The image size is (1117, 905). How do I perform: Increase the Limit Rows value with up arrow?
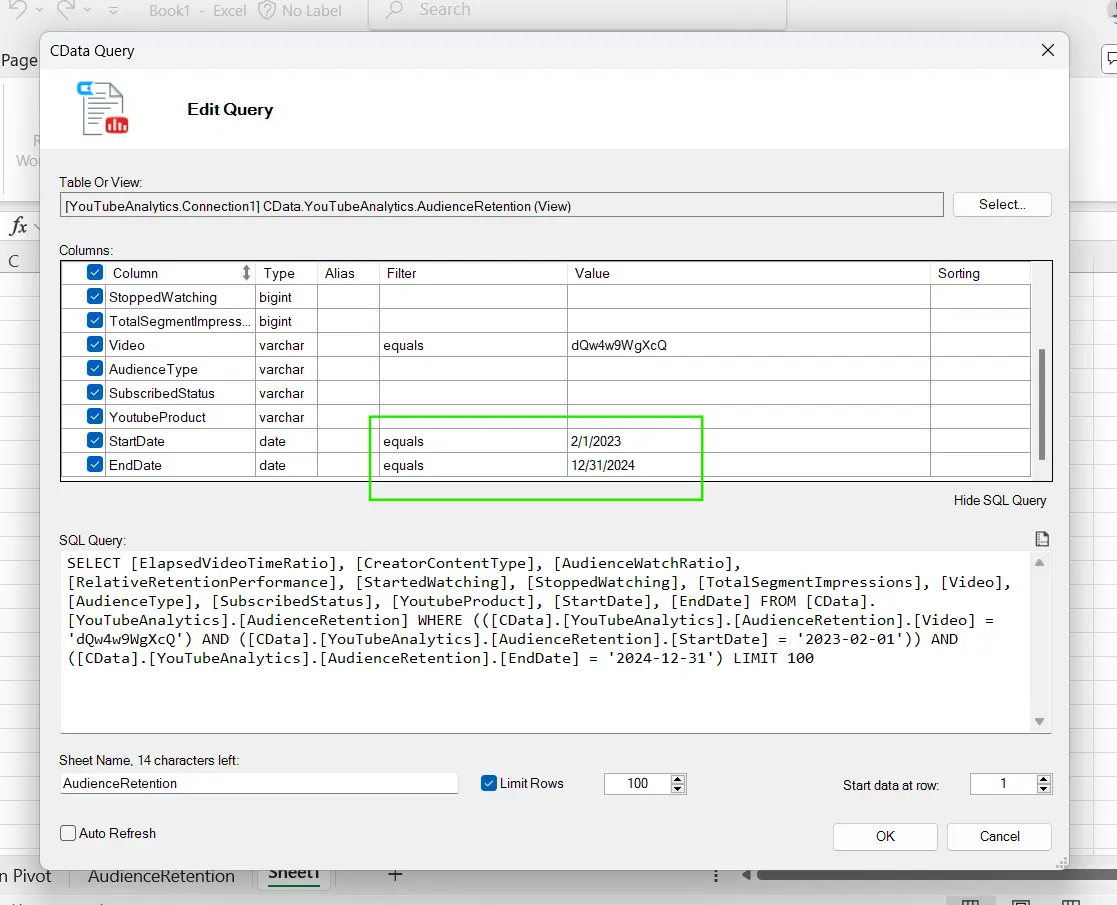[678, 779]
